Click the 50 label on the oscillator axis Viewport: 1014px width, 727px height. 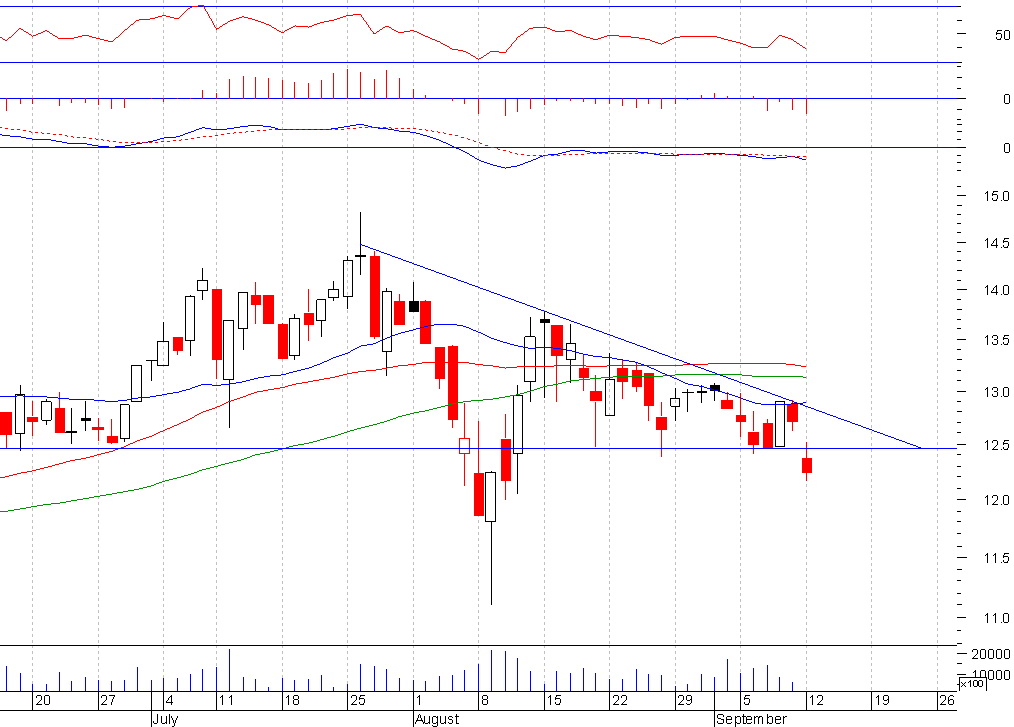[x=1002, y=35]
